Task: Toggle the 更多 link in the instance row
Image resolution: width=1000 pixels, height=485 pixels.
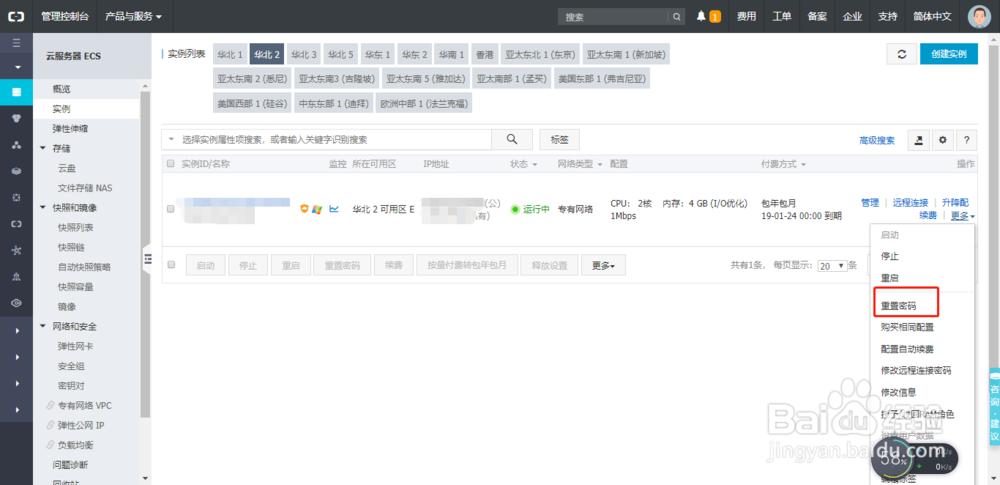Action: tap(962, 216)
